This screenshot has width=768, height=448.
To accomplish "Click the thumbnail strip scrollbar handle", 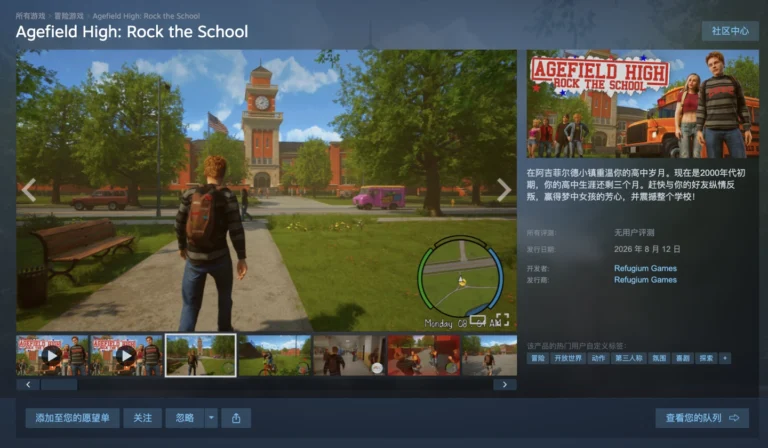I will tap(59, 385).
